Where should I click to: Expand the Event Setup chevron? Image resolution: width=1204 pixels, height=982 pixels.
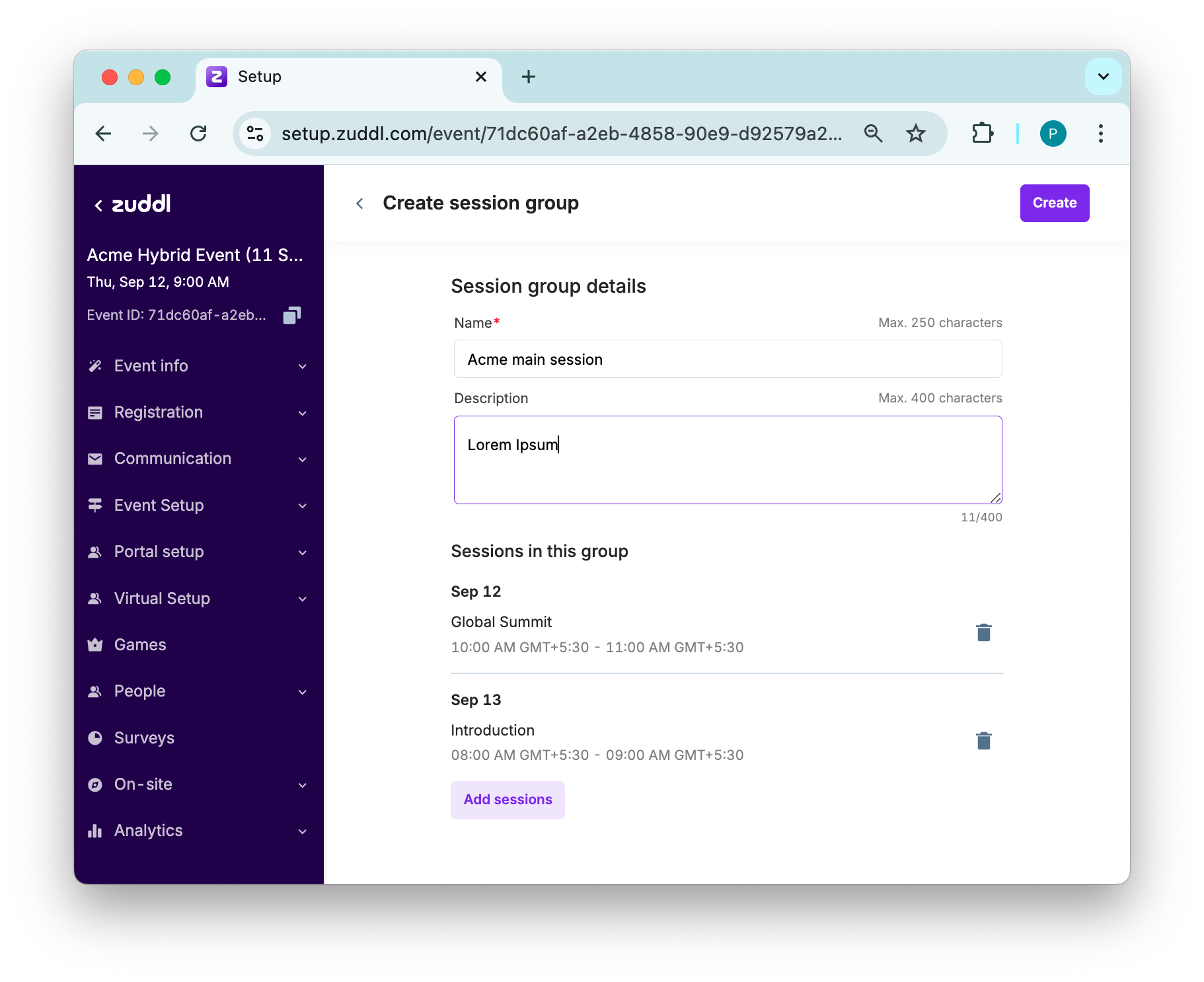303,506
